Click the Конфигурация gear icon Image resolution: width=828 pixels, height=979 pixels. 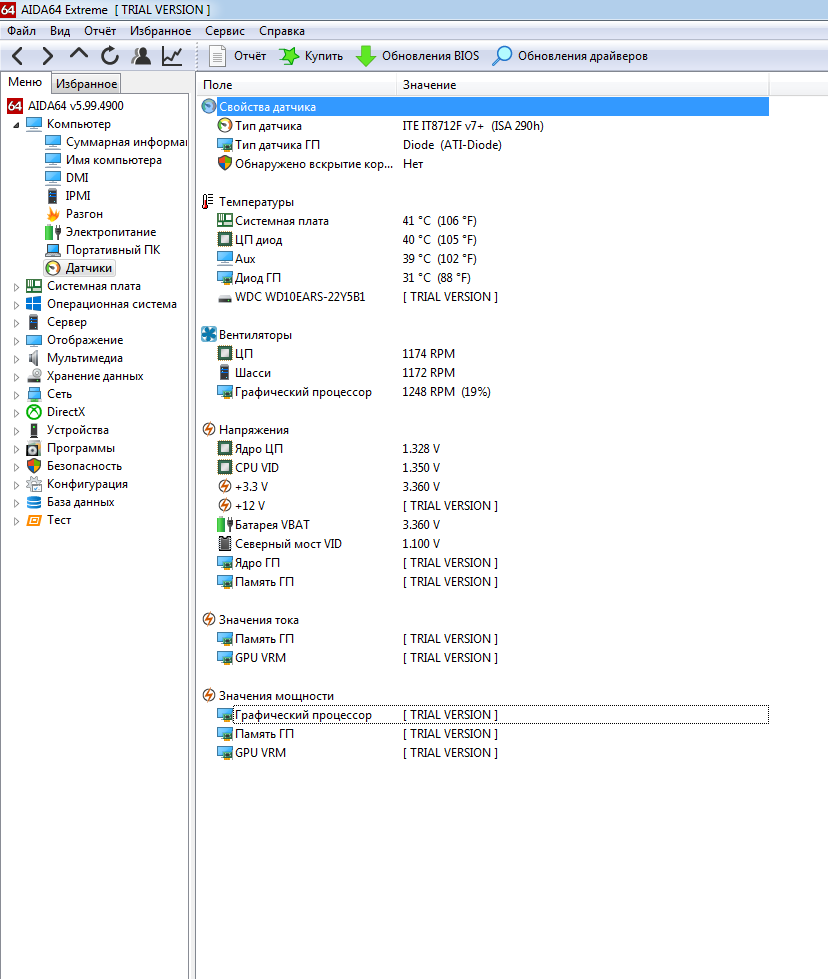pyautogui.click(x=34, y=485)
